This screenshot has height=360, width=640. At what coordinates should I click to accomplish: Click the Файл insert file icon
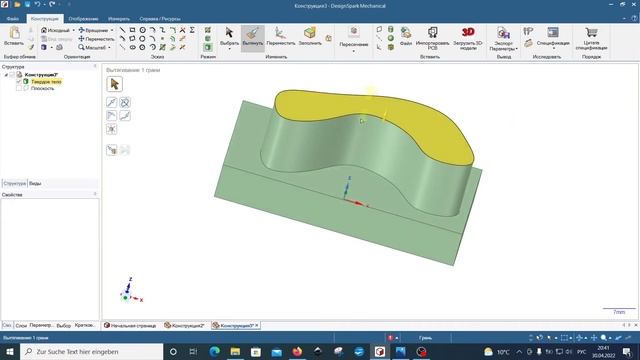[406, 36]
